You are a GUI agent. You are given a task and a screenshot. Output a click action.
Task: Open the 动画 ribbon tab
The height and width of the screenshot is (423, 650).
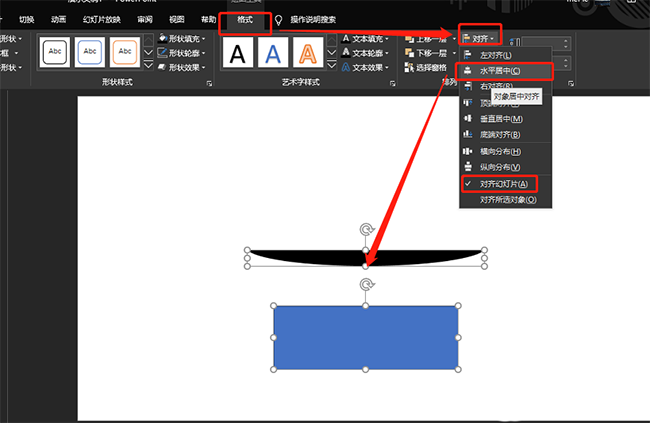[58, 19]
